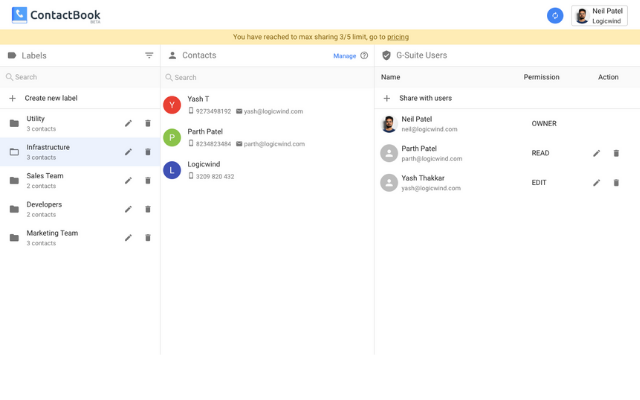Click Logicwind blue L avatar
Image resolution: width=640 pixels, height=400 pixels.
(x=172, y=170)
